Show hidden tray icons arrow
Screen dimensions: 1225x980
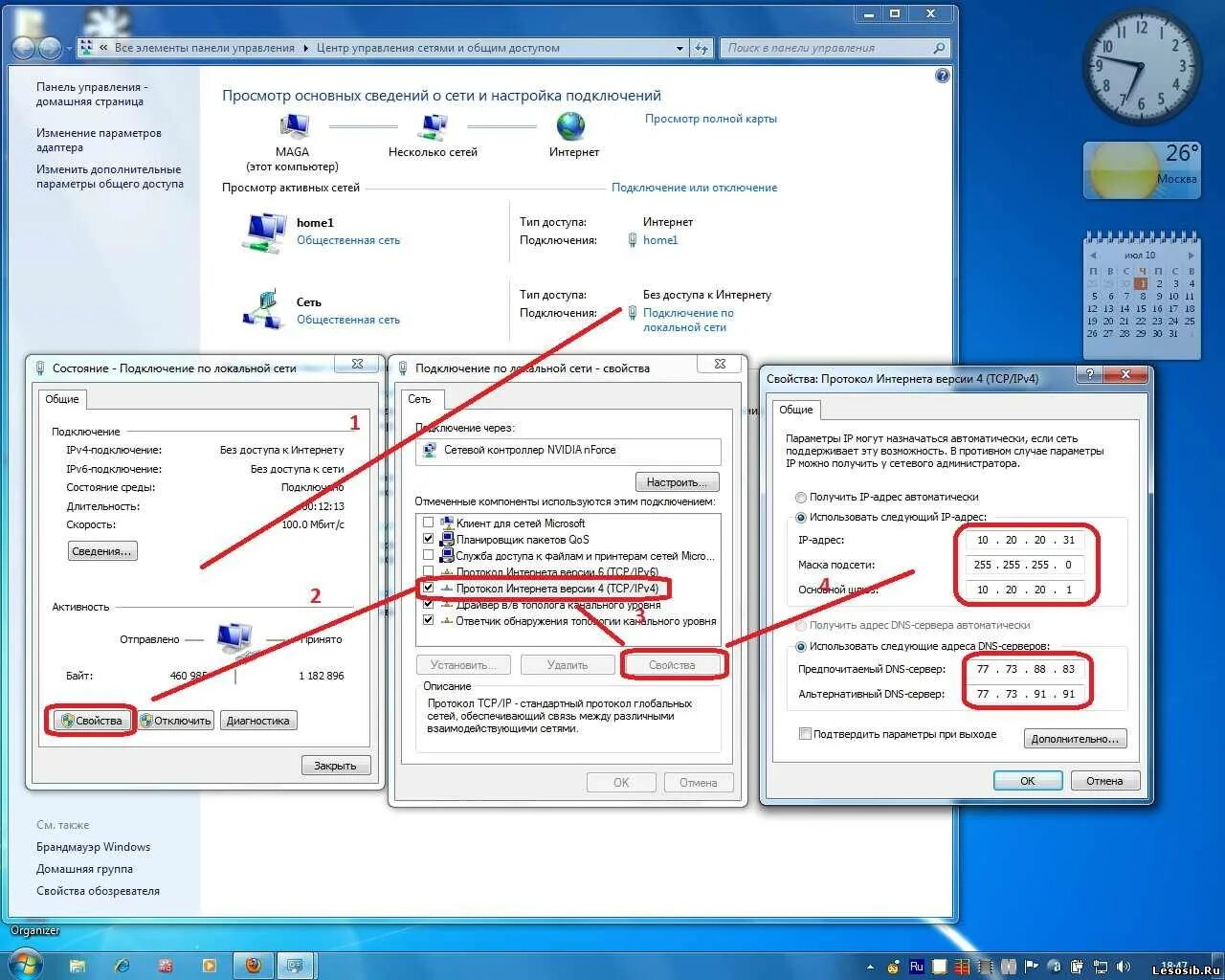tap(870, 968)
